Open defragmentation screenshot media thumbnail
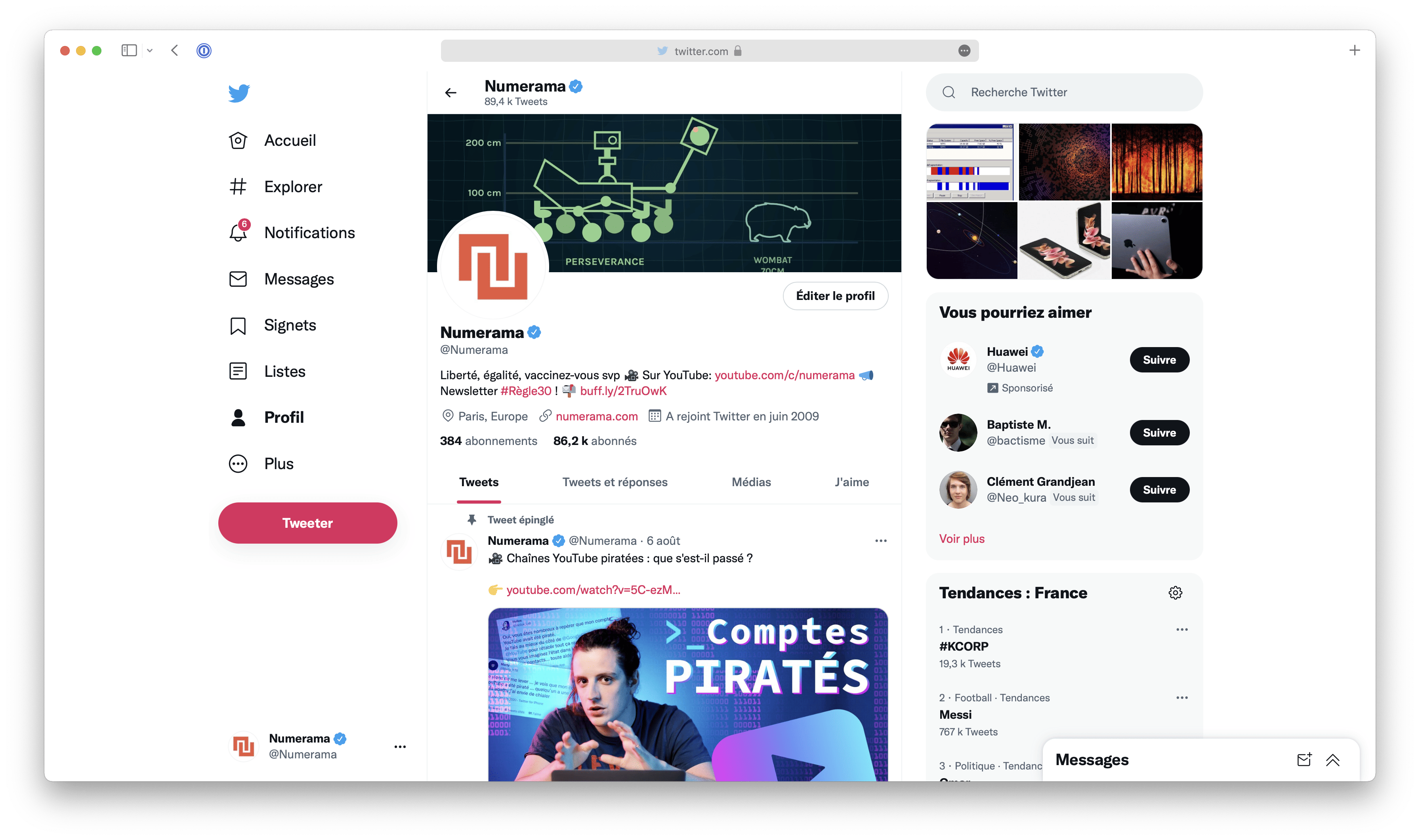Image resolution: width=1420 pixels, height=840 pixels. pos(971,161)
